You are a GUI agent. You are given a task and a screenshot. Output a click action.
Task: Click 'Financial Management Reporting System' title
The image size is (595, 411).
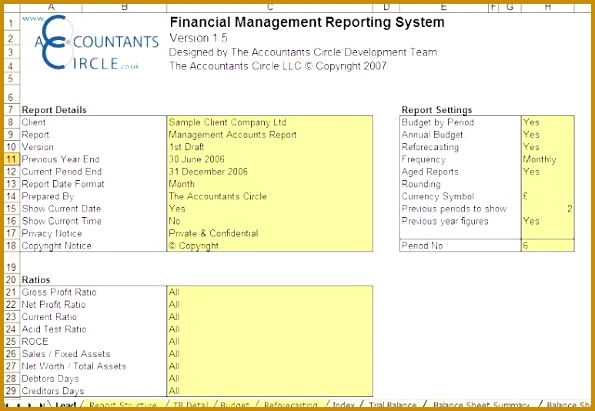(307, 22)
